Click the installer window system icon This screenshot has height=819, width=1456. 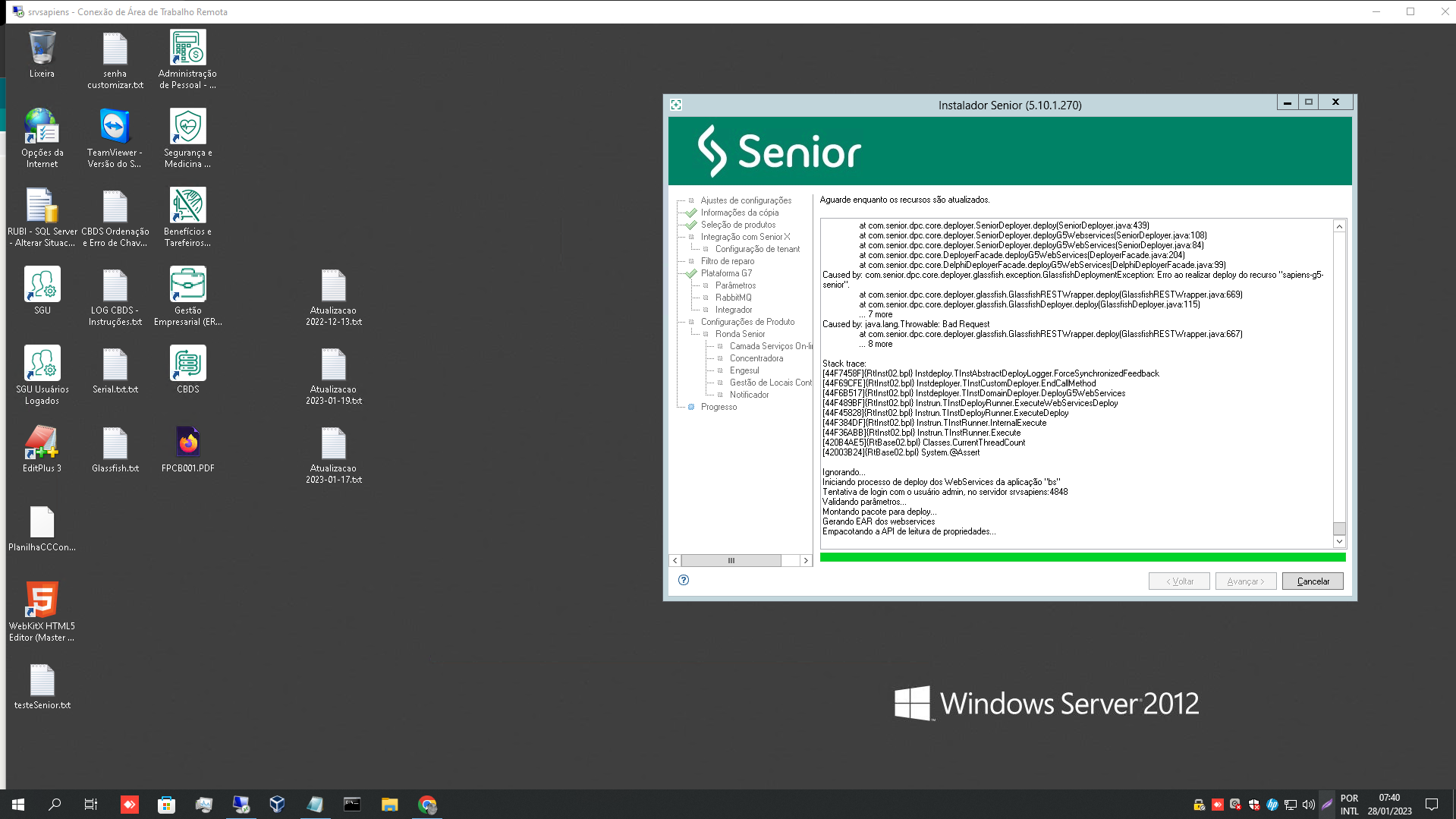coord(676,105)
